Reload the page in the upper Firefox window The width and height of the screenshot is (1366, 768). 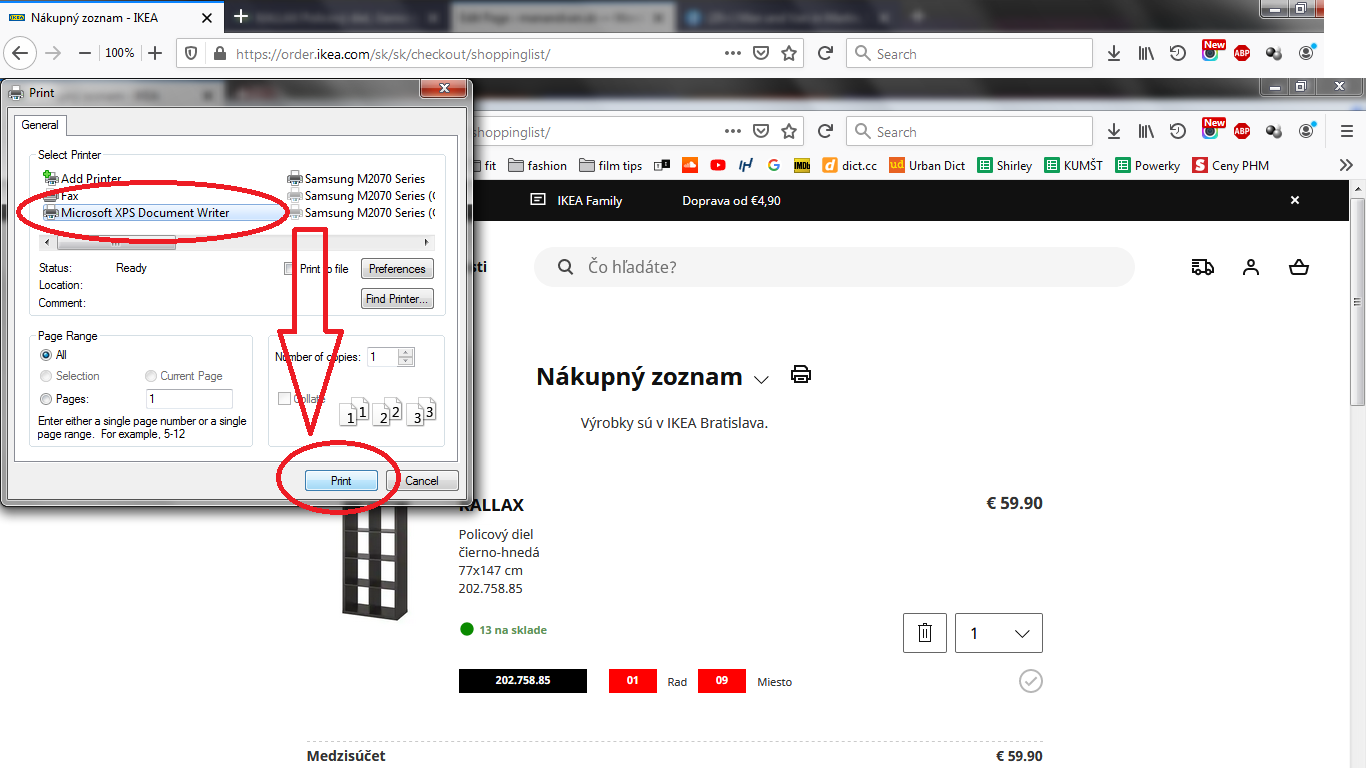coord(825,54)
